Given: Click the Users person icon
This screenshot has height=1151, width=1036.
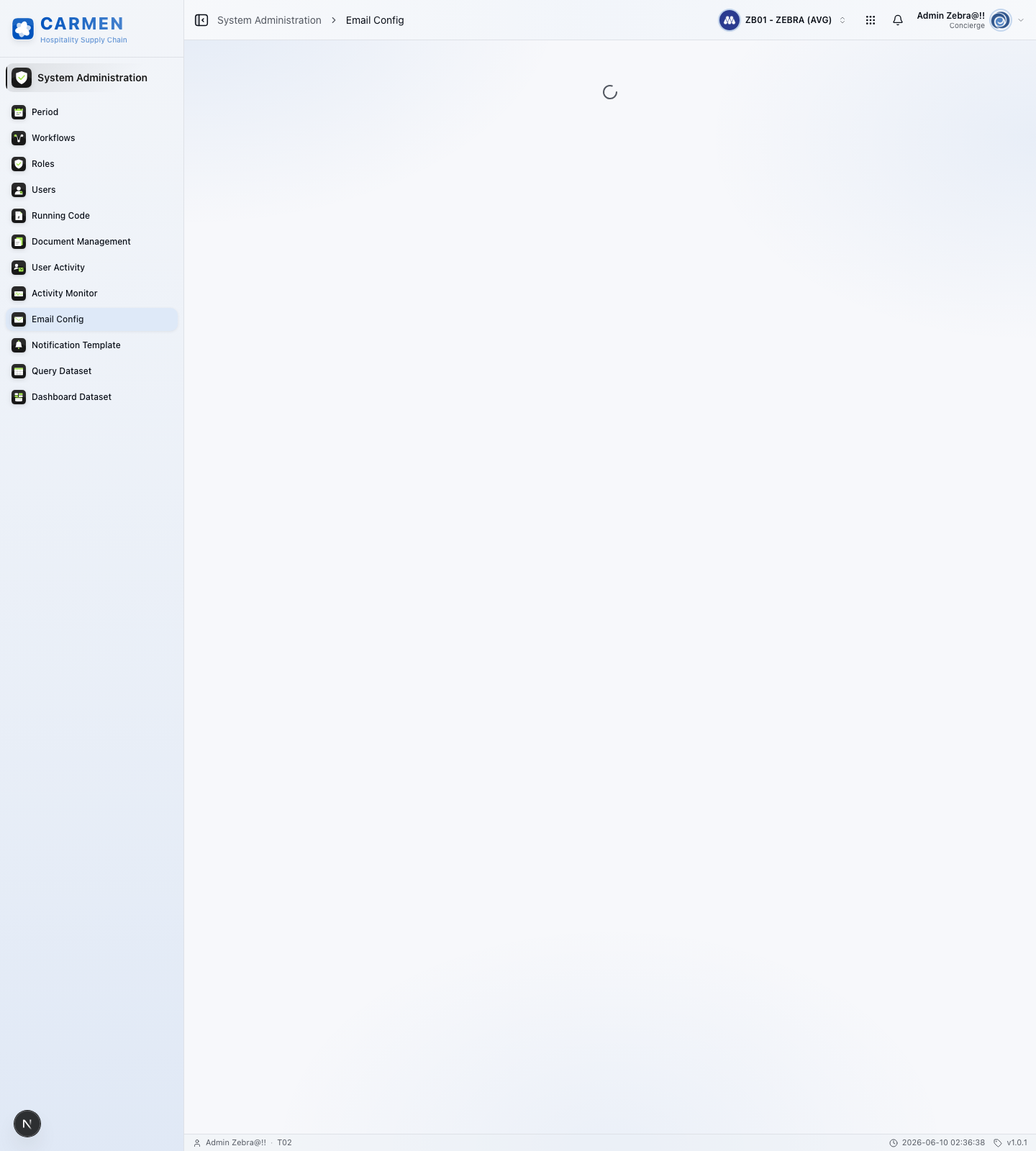Looking at the screenshot, I should 19,190.
